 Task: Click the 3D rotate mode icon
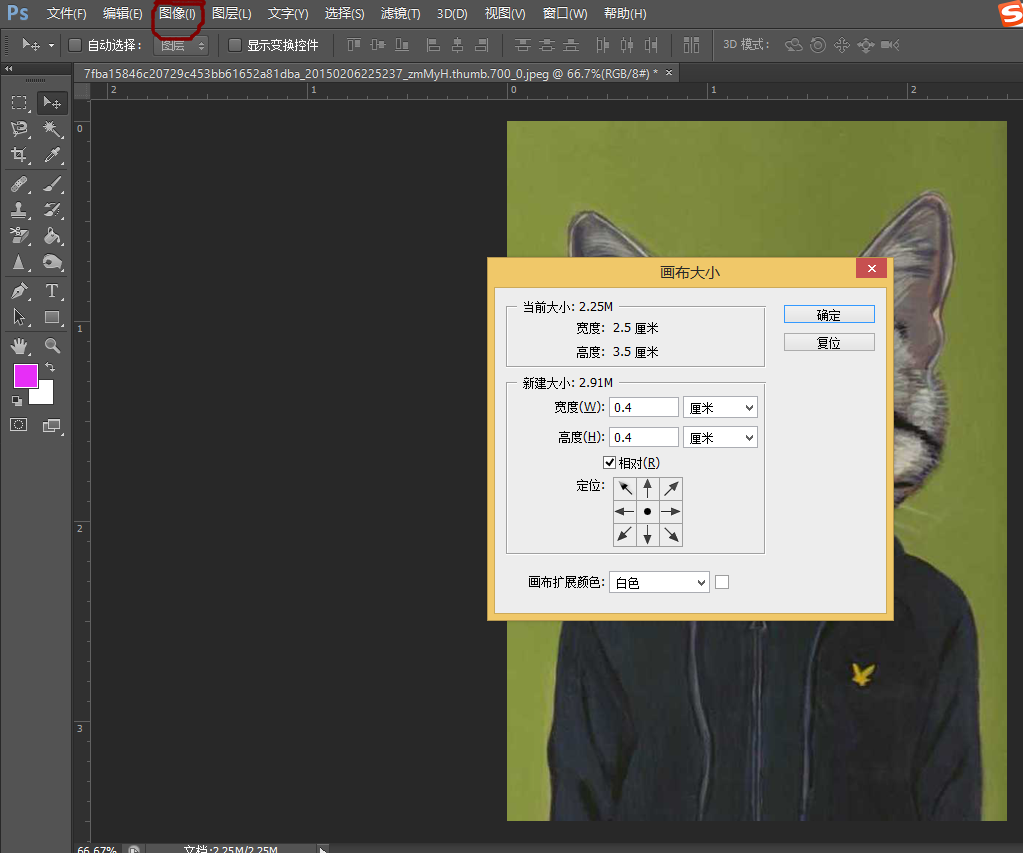tap(793, 45)
